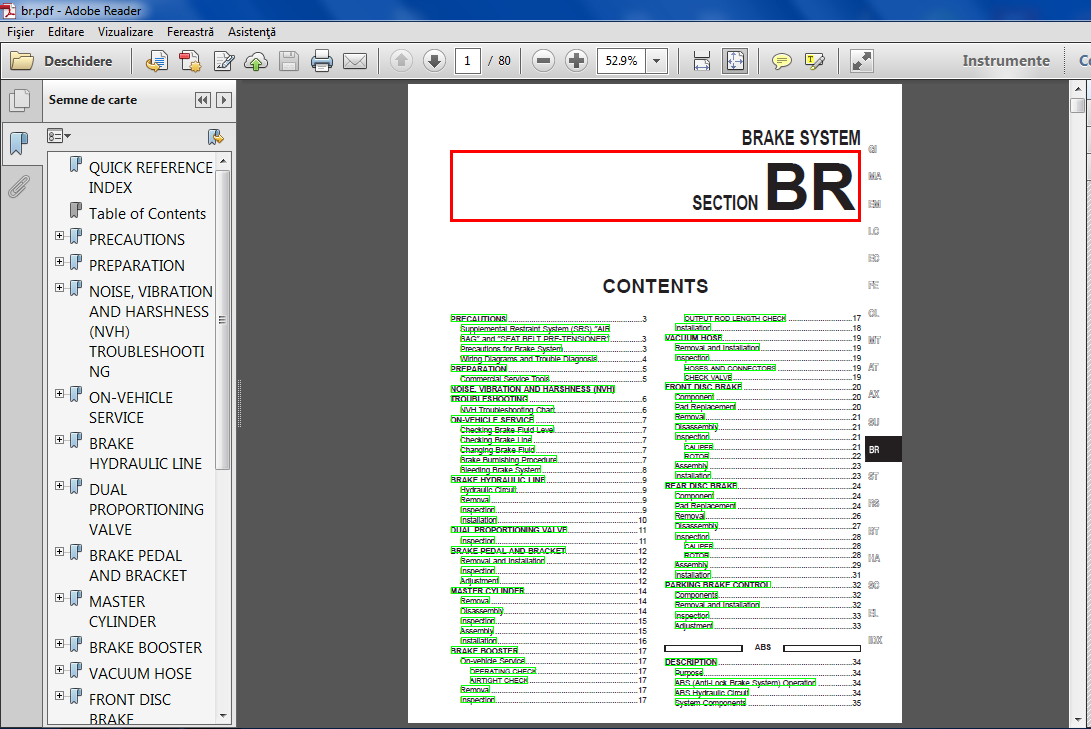Expand the MASTER CYLINDER bookmark

(x=60, y=598)
